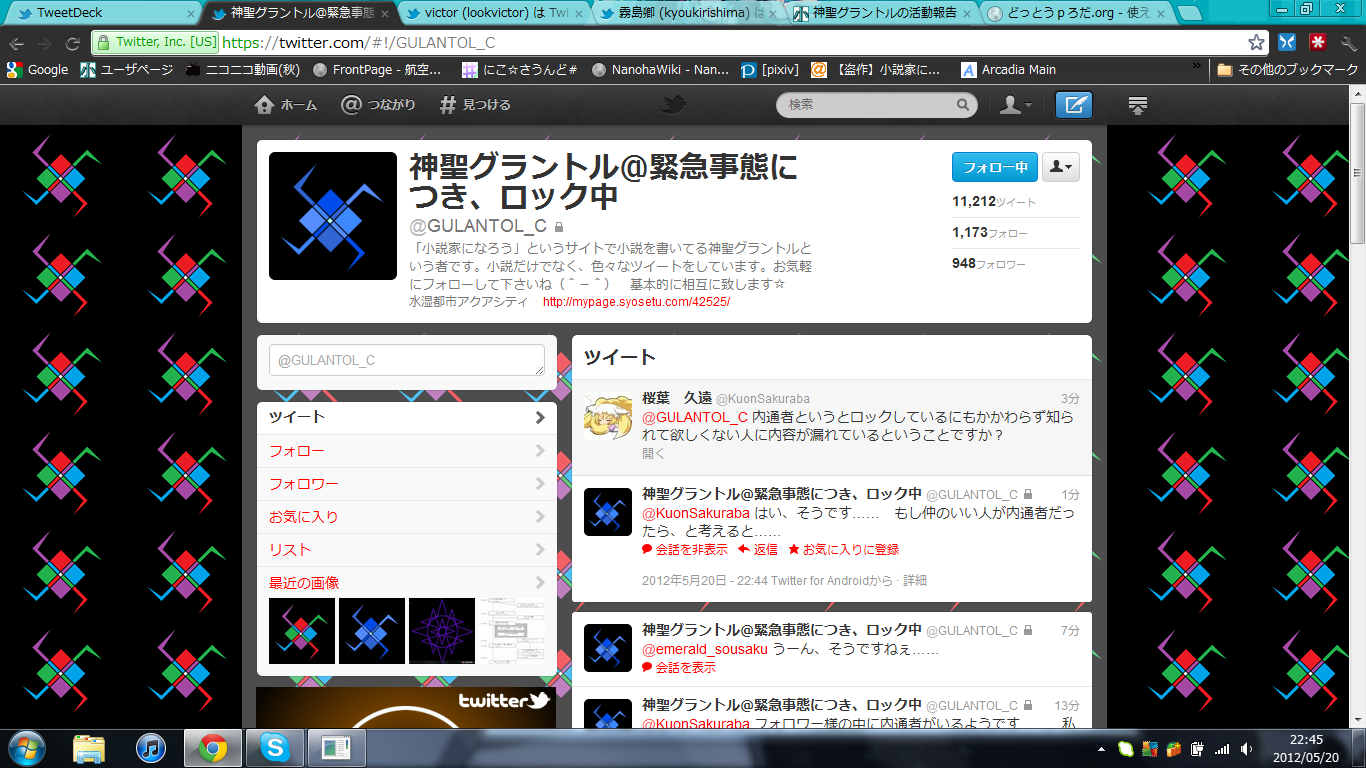Click the フォロー中 following button

(x=994, y=167)
